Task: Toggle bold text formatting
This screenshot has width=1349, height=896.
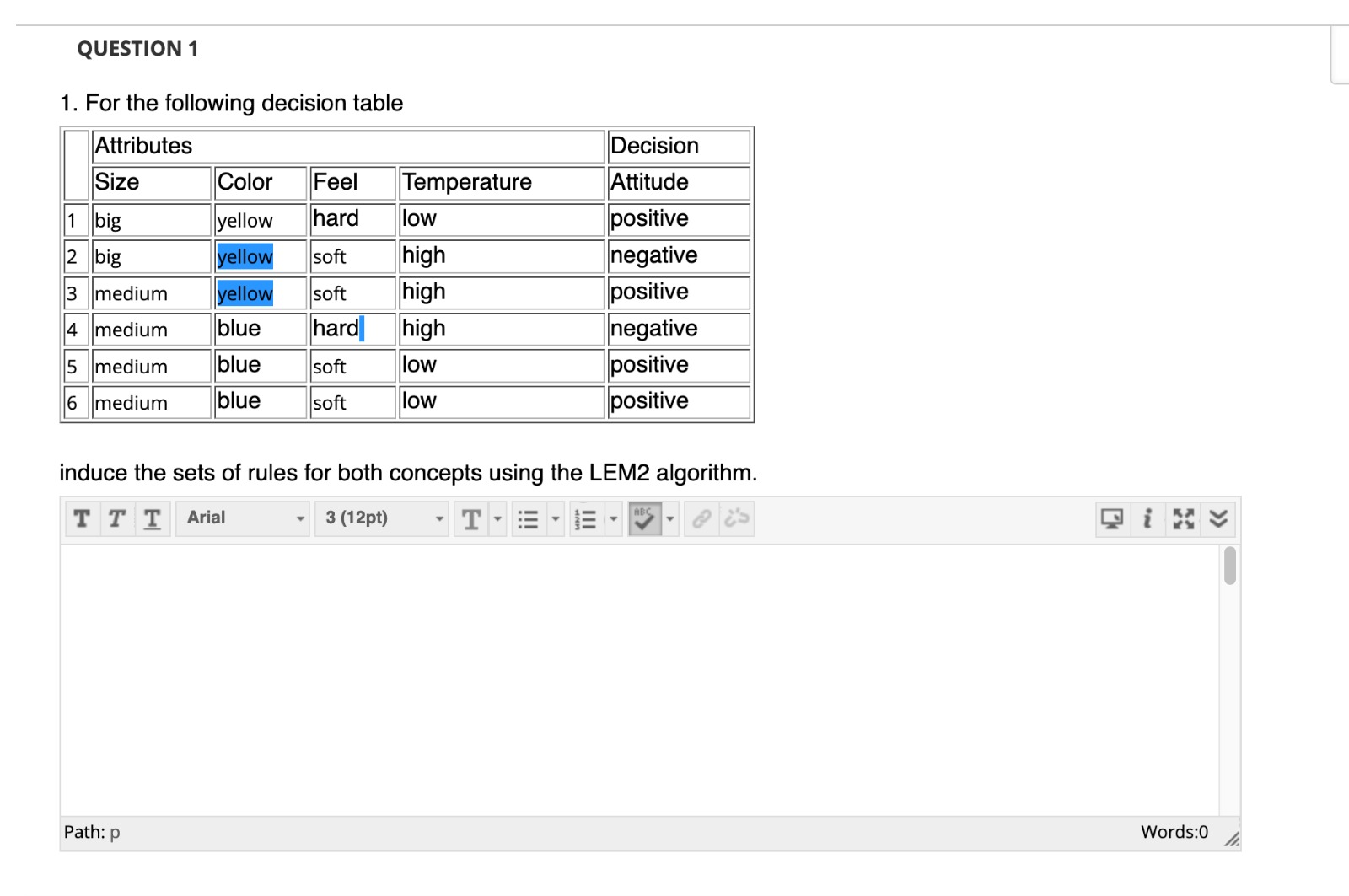Action: (x=82, y=518)
